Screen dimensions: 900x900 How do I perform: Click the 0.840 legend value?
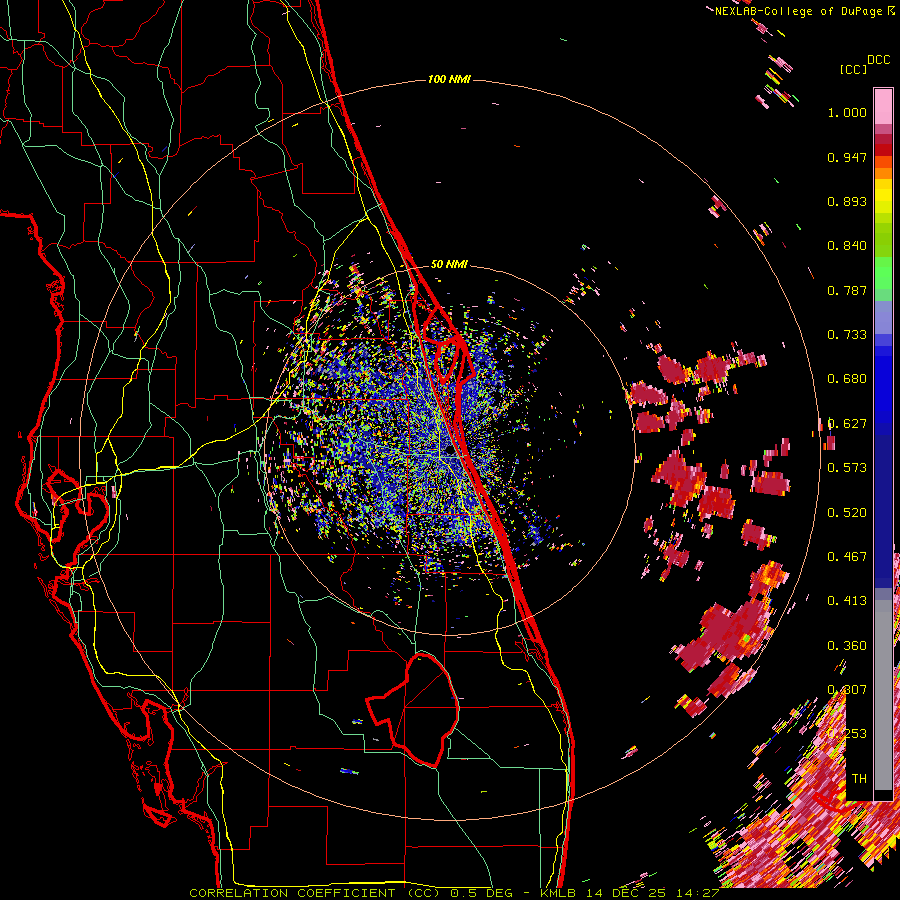[847, 246]
